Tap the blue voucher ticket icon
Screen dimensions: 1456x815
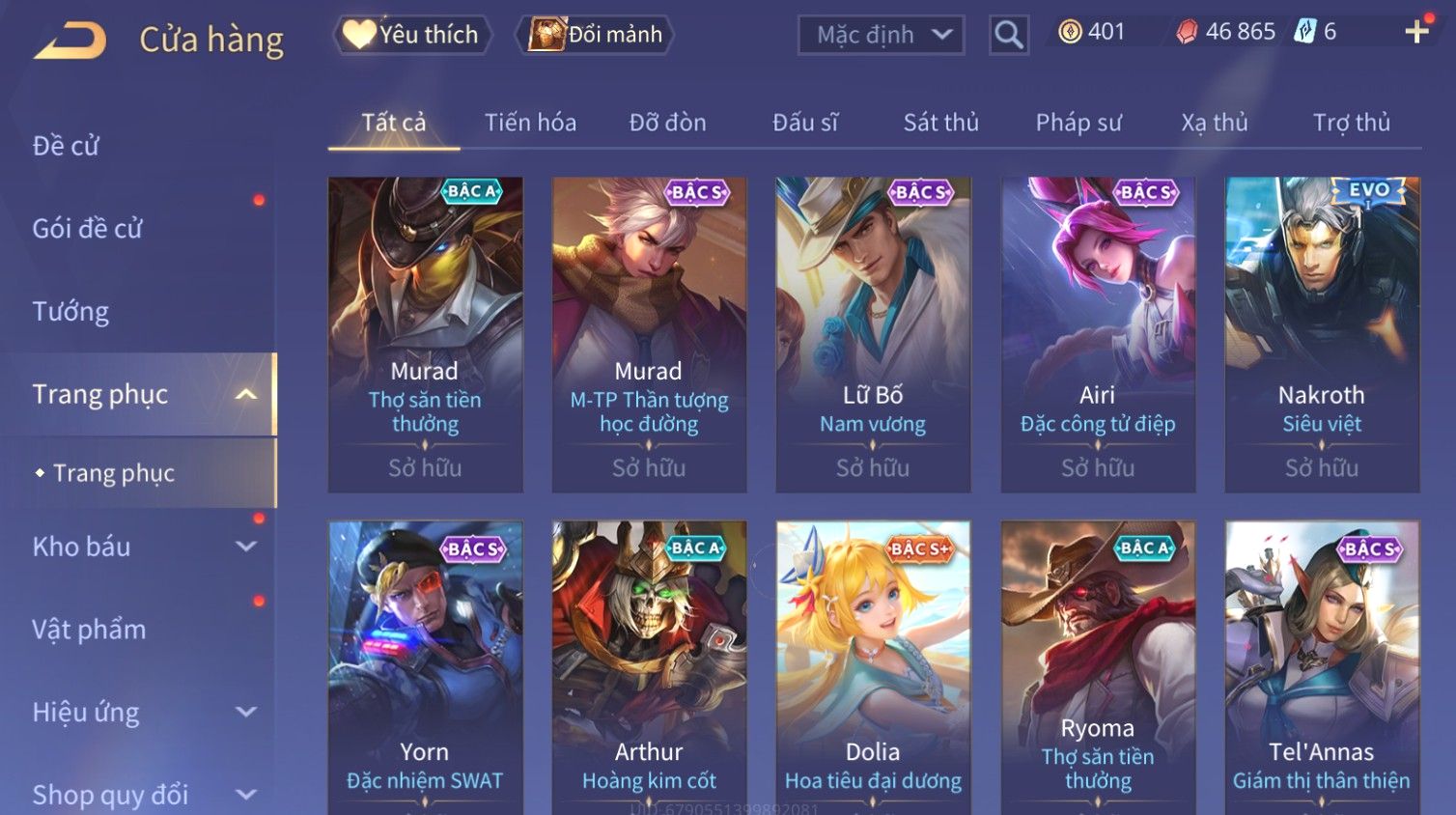pyautogui.click(x=1304, y=32)
